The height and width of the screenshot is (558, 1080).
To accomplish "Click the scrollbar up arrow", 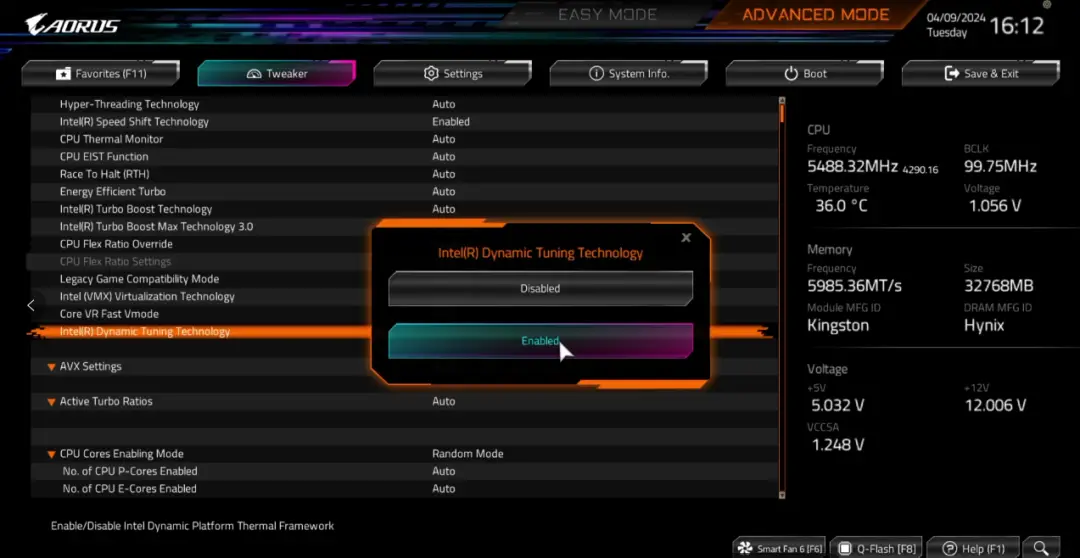I will coord(782,101).
